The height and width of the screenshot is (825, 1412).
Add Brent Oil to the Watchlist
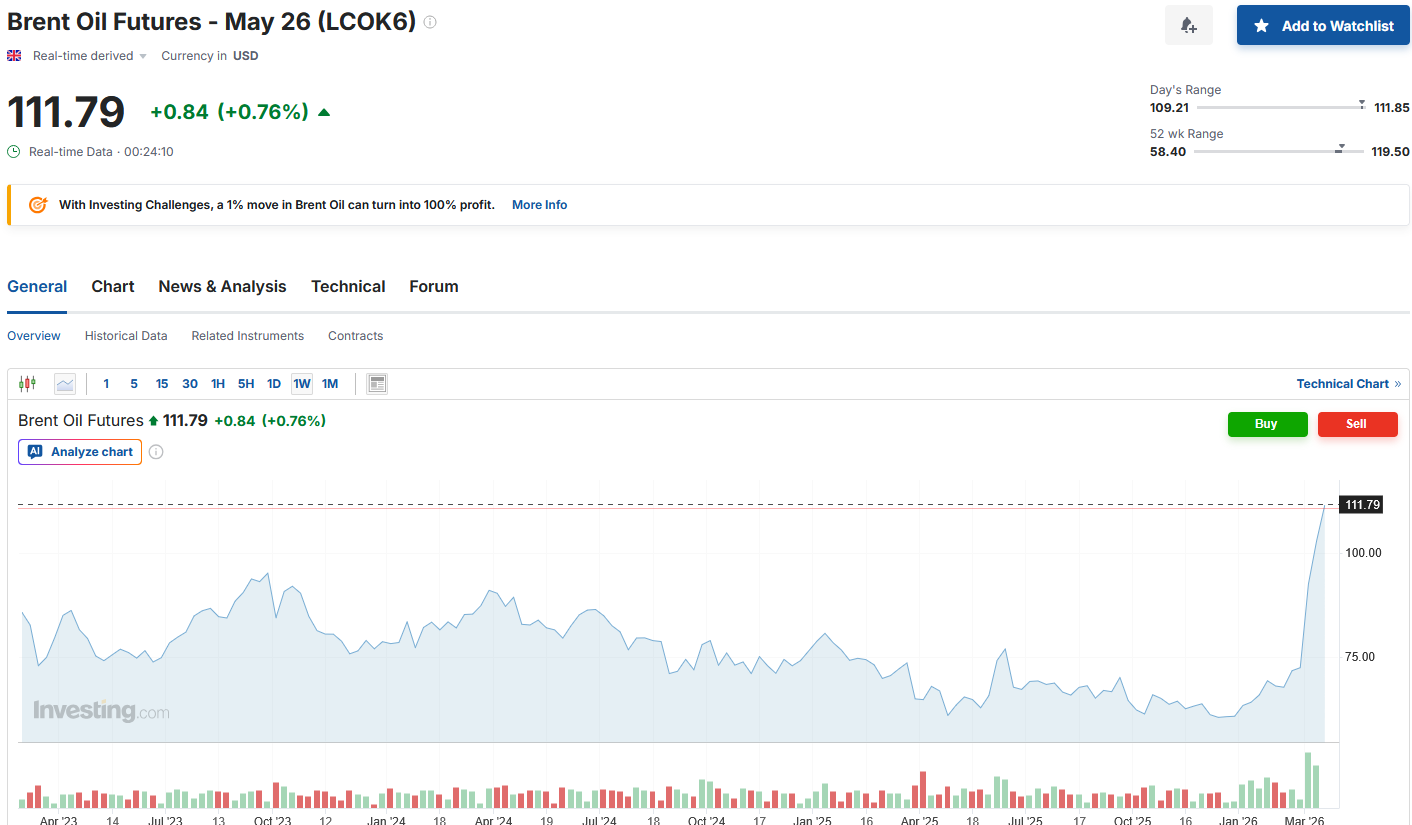pos(1323,25)
